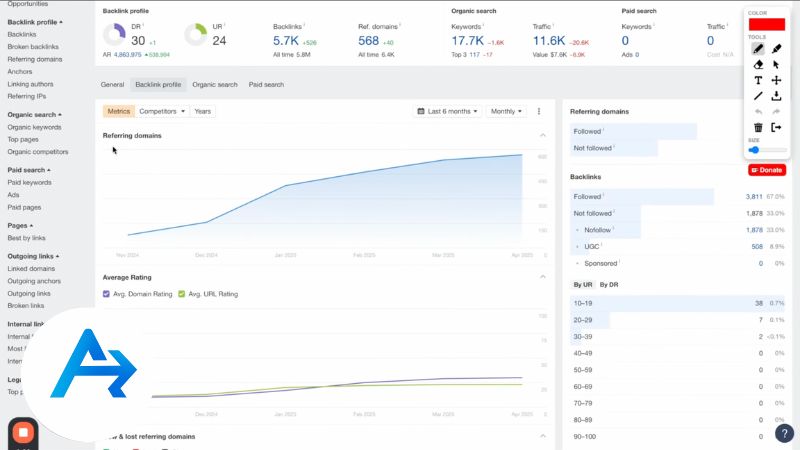This screenshot has width=800, height=450.
Task: Open the help question mark button
Action: [x=784, y=433]
